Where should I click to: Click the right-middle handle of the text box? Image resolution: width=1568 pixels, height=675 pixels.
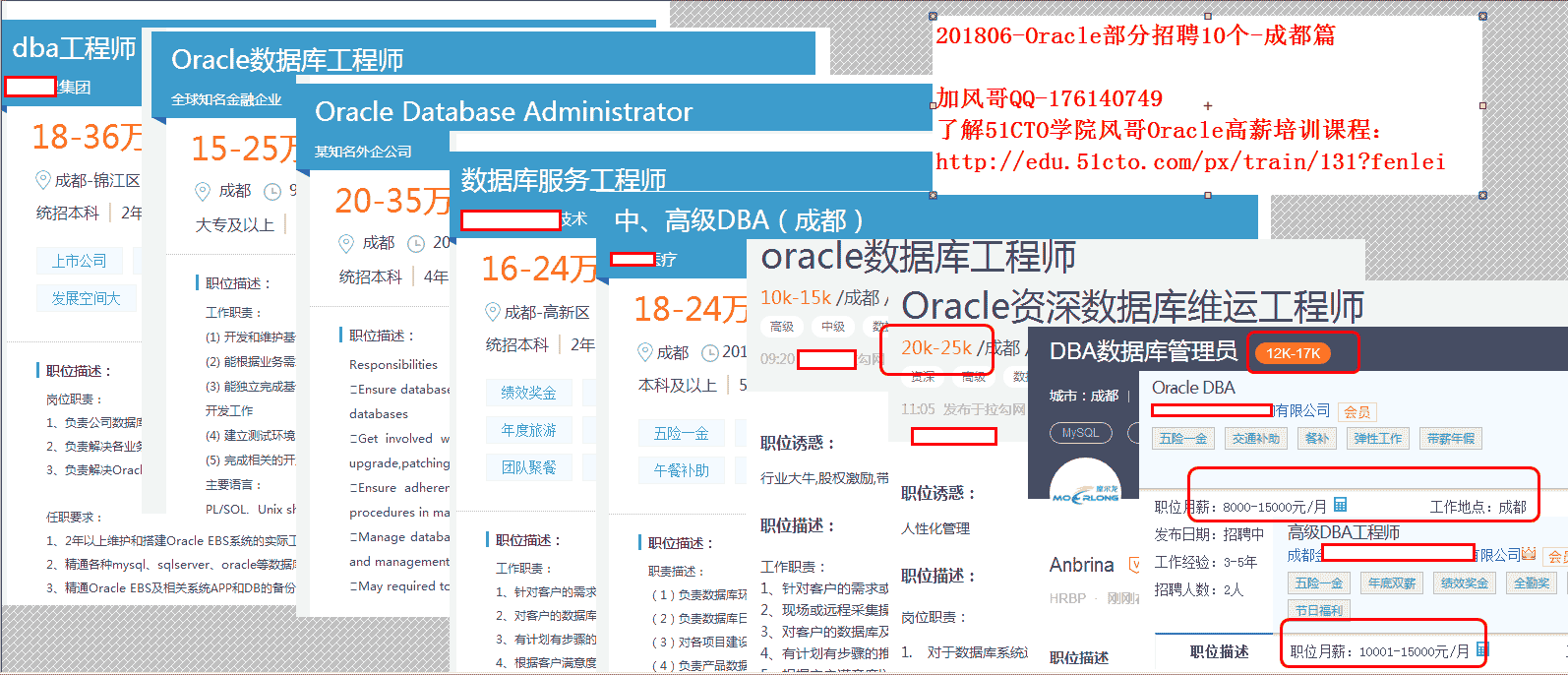click(1482, 105)
